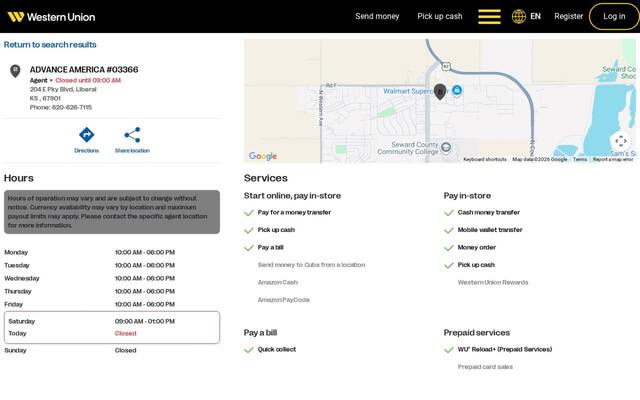Click the checkmark next to Pay a bill service
This screenshot has height=400, width=640.
[249, 248]
